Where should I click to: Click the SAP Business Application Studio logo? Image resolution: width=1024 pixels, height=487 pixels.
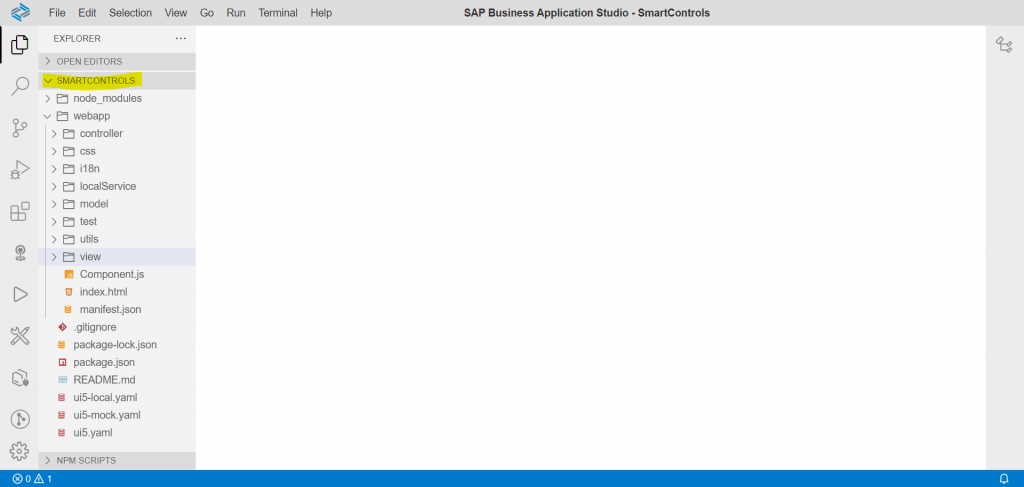pyautogui.click(x=21, y=12)
